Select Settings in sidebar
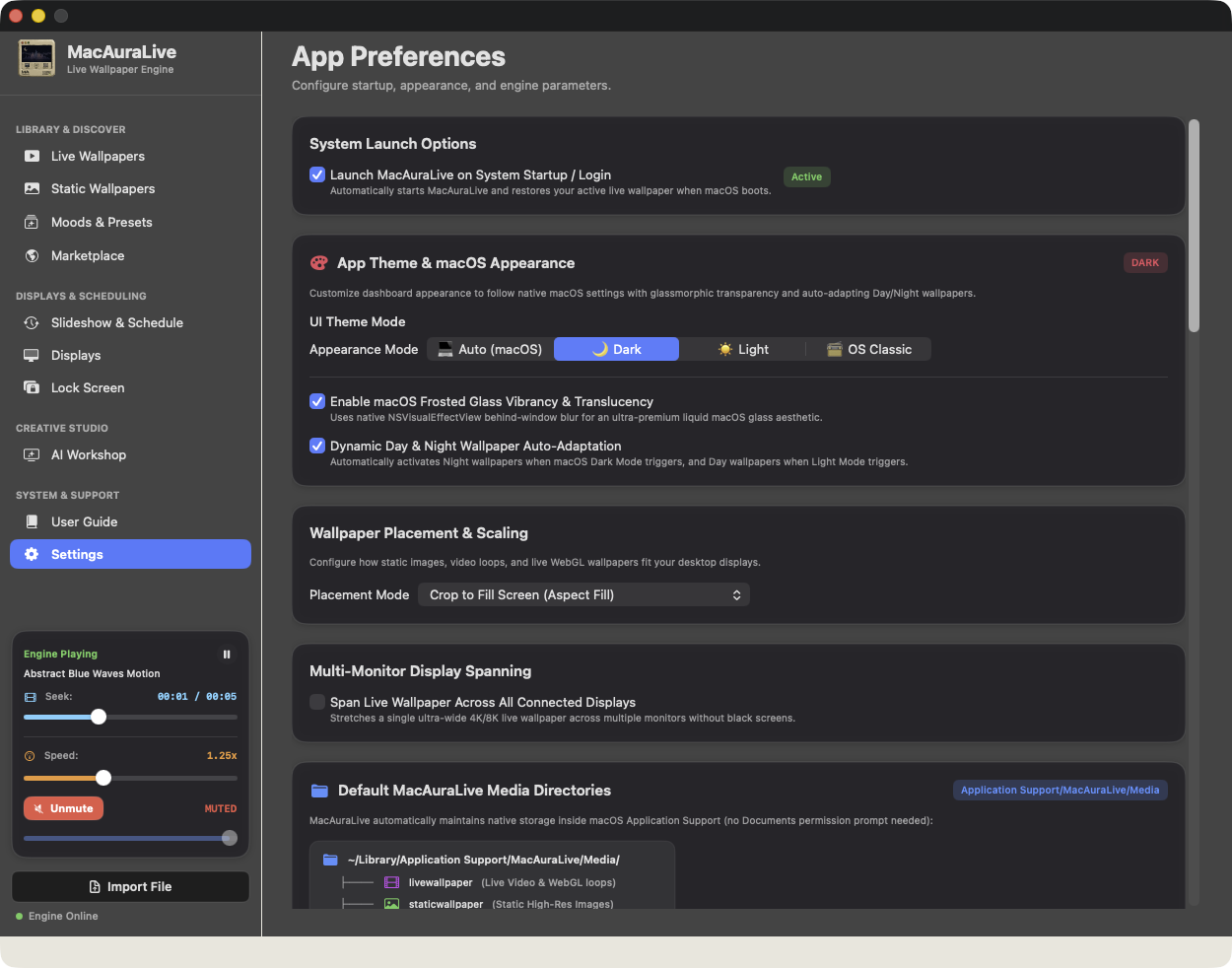This screenshot has height=968, width=1232. [x=130, y=554]
